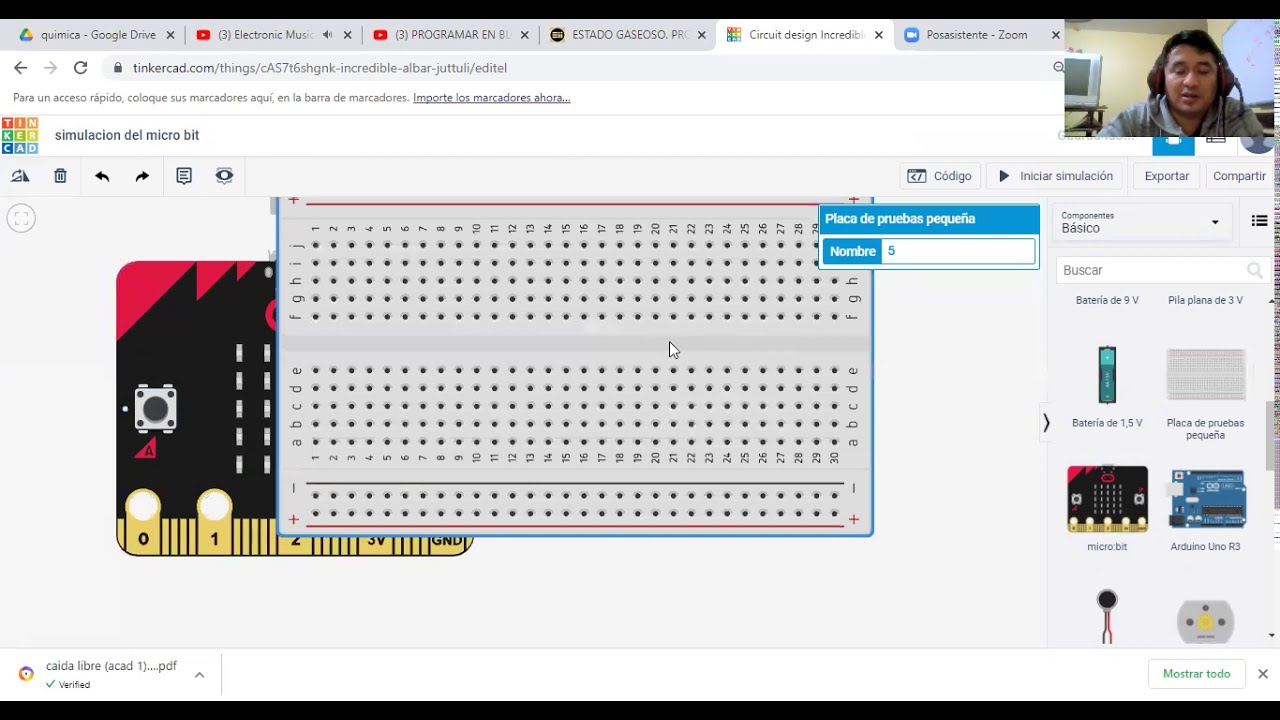Click the Exportar button
Screen dimensions: 1280x720
[x=1167, y=176]
